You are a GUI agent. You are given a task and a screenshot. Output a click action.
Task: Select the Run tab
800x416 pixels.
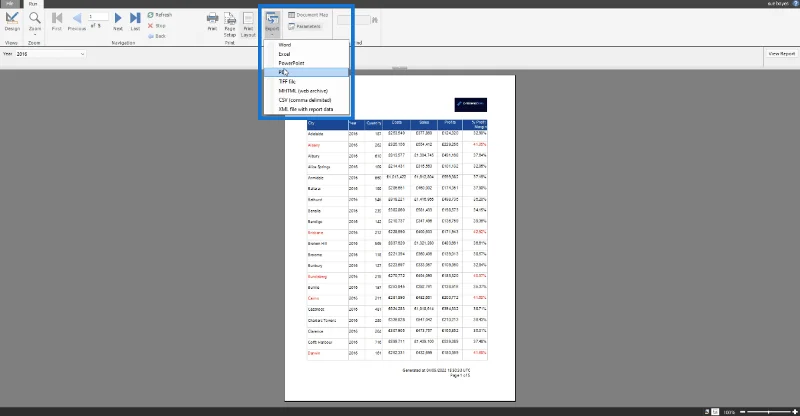click(x=33, y=4)
